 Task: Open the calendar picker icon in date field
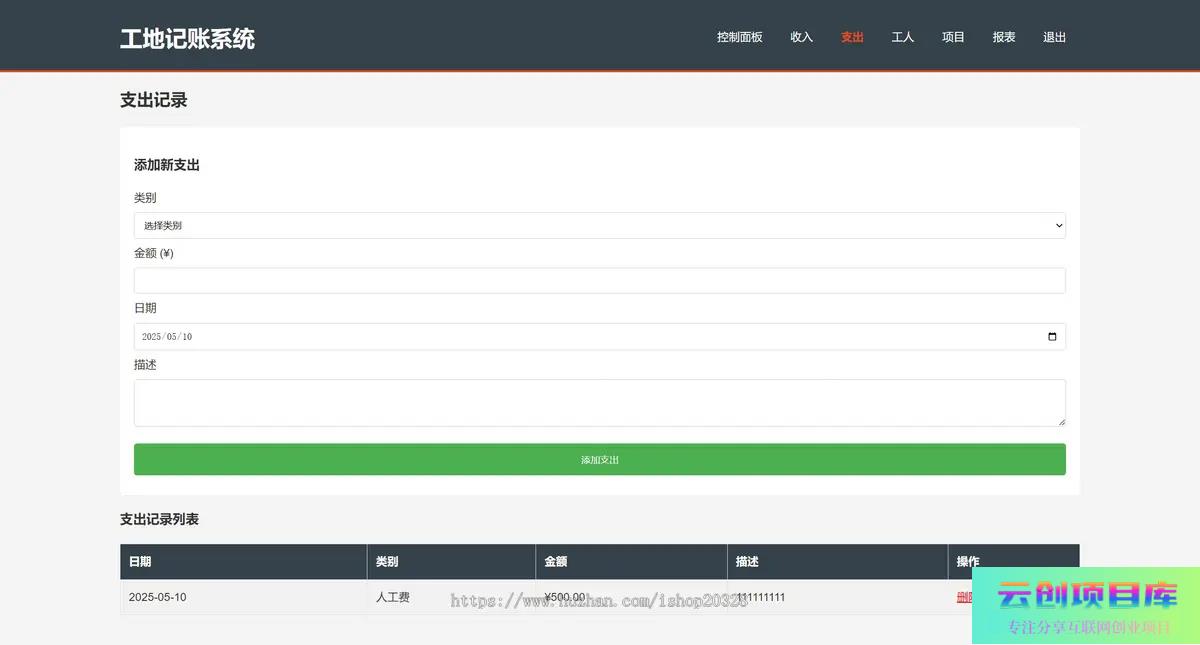1052,337
